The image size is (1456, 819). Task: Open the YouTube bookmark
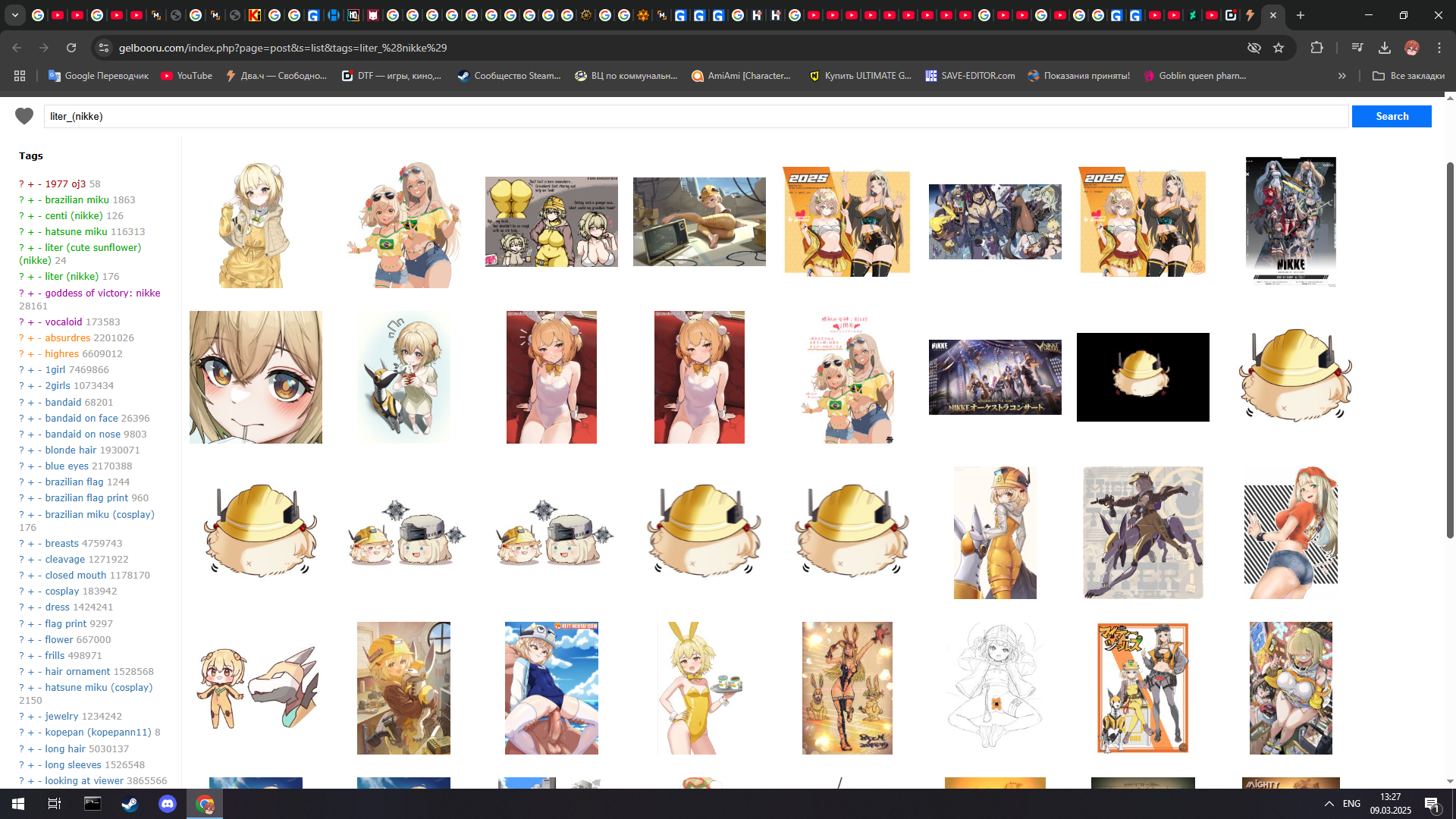pyautogui.click(x=187, y=76)
